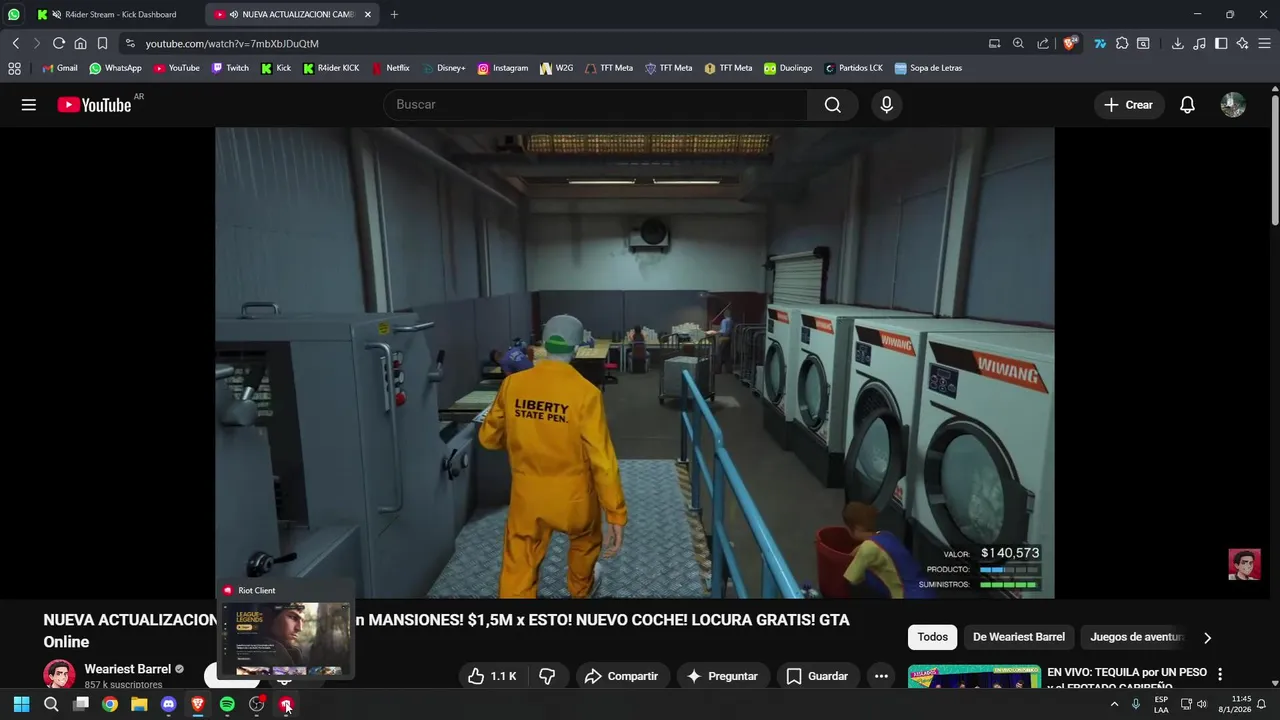Screen dimensions: 1280x720
Task: Open taskbar volume speaker icon
Action: [1201, 705]
